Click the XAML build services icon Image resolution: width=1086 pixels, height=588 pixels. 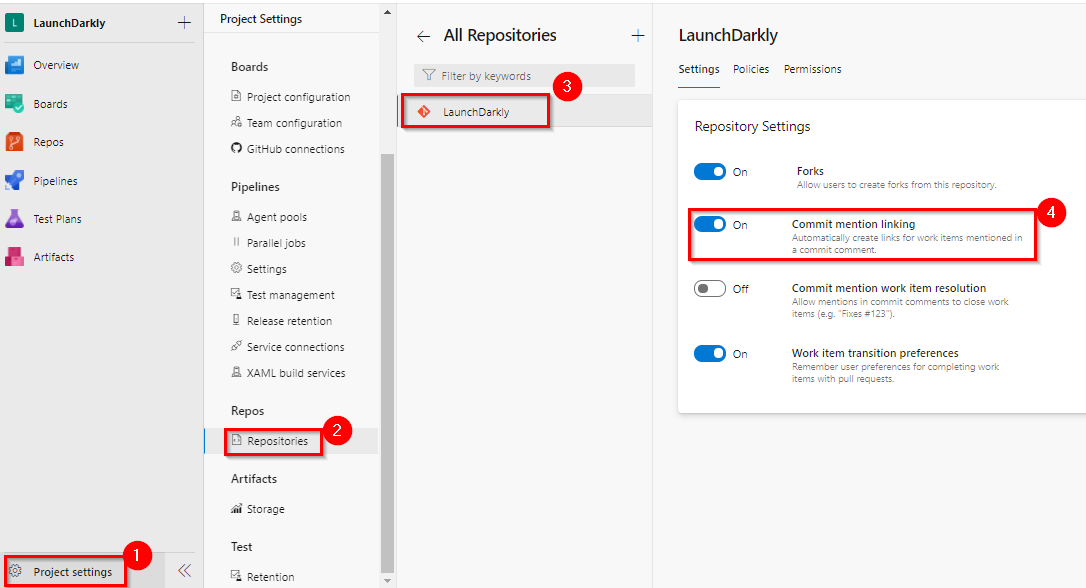pyautogui.click(x=236, y=372)
